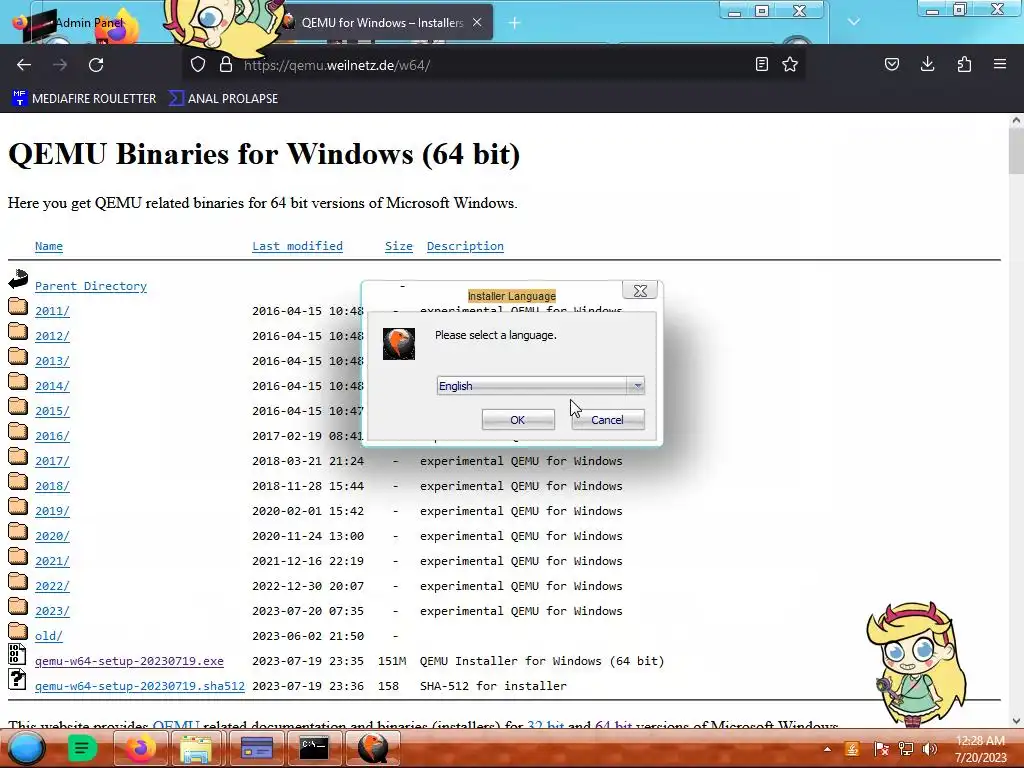
Task: Open the 2022/ folder link
Action: click(52, 586)
